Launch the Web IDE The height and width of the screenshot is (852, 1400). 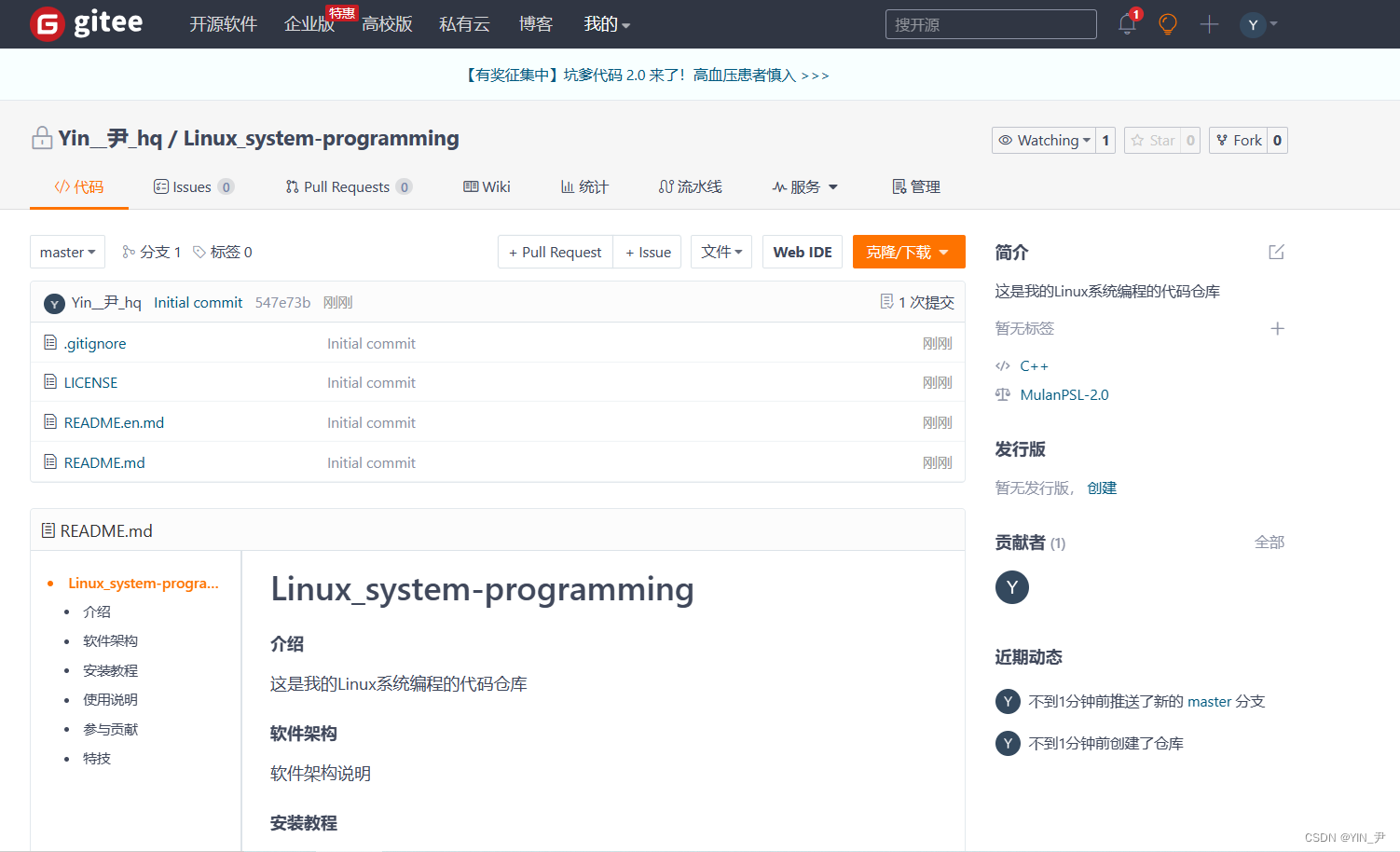coord(803,252)
